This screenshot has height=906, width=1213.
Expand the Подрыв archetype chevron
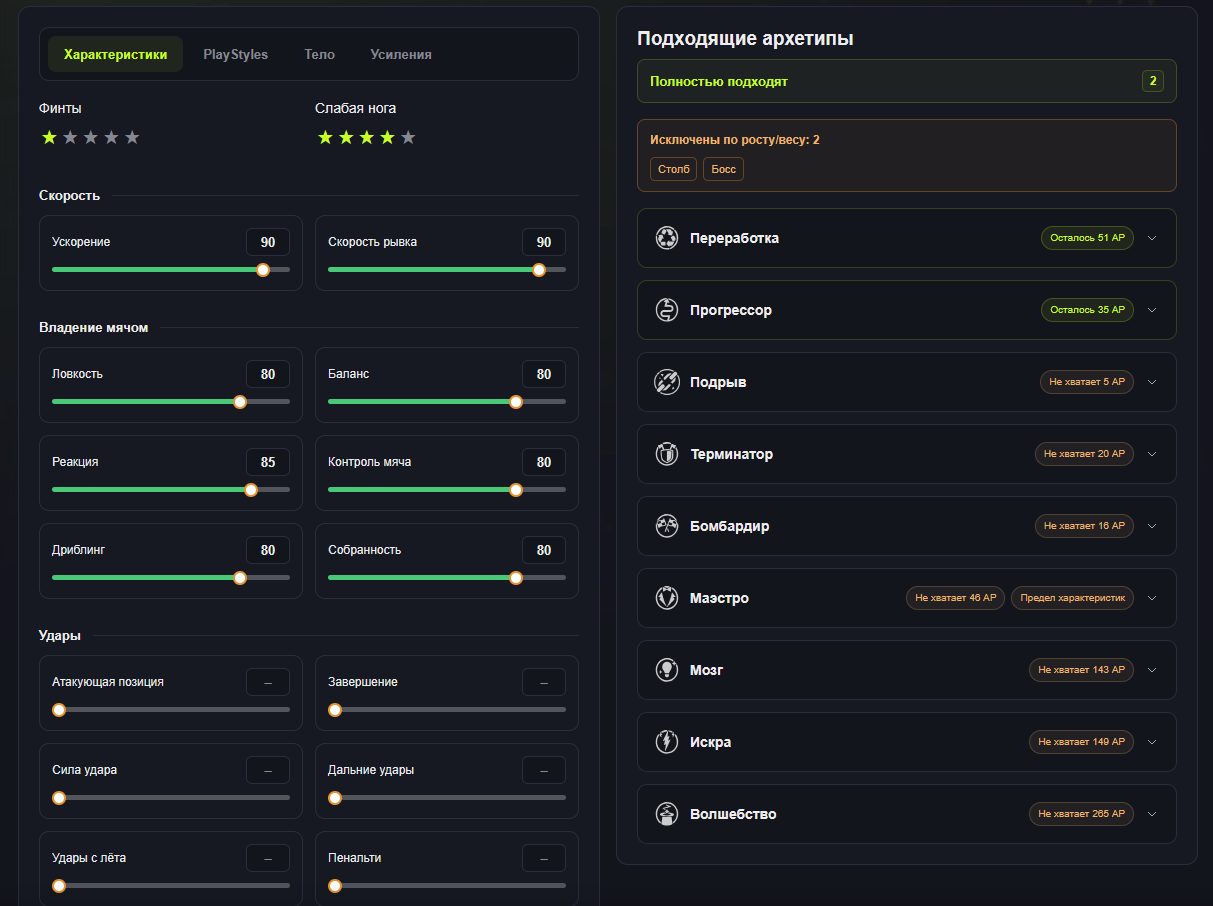click(1152, 382)
